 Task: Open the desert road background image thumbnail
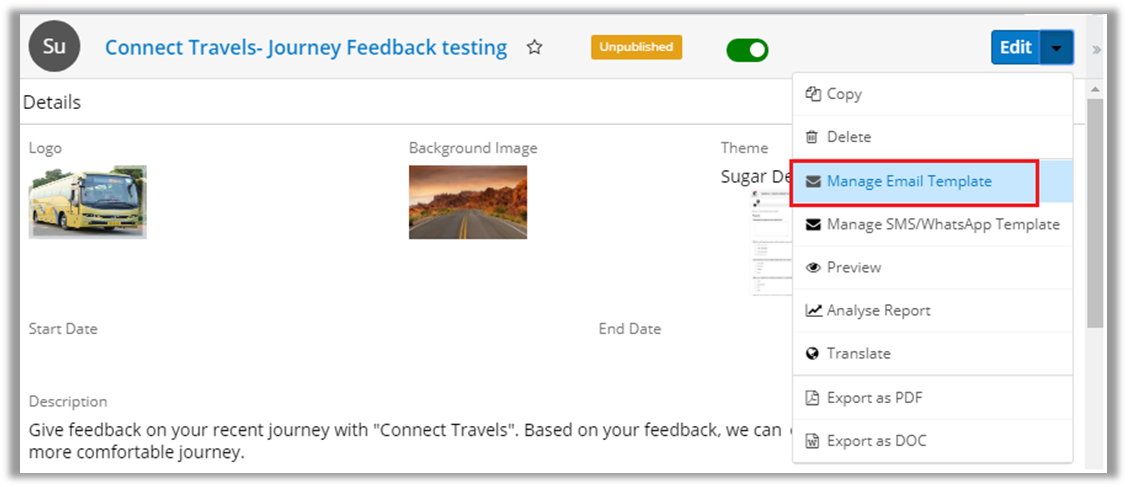[x=467, y=202]
